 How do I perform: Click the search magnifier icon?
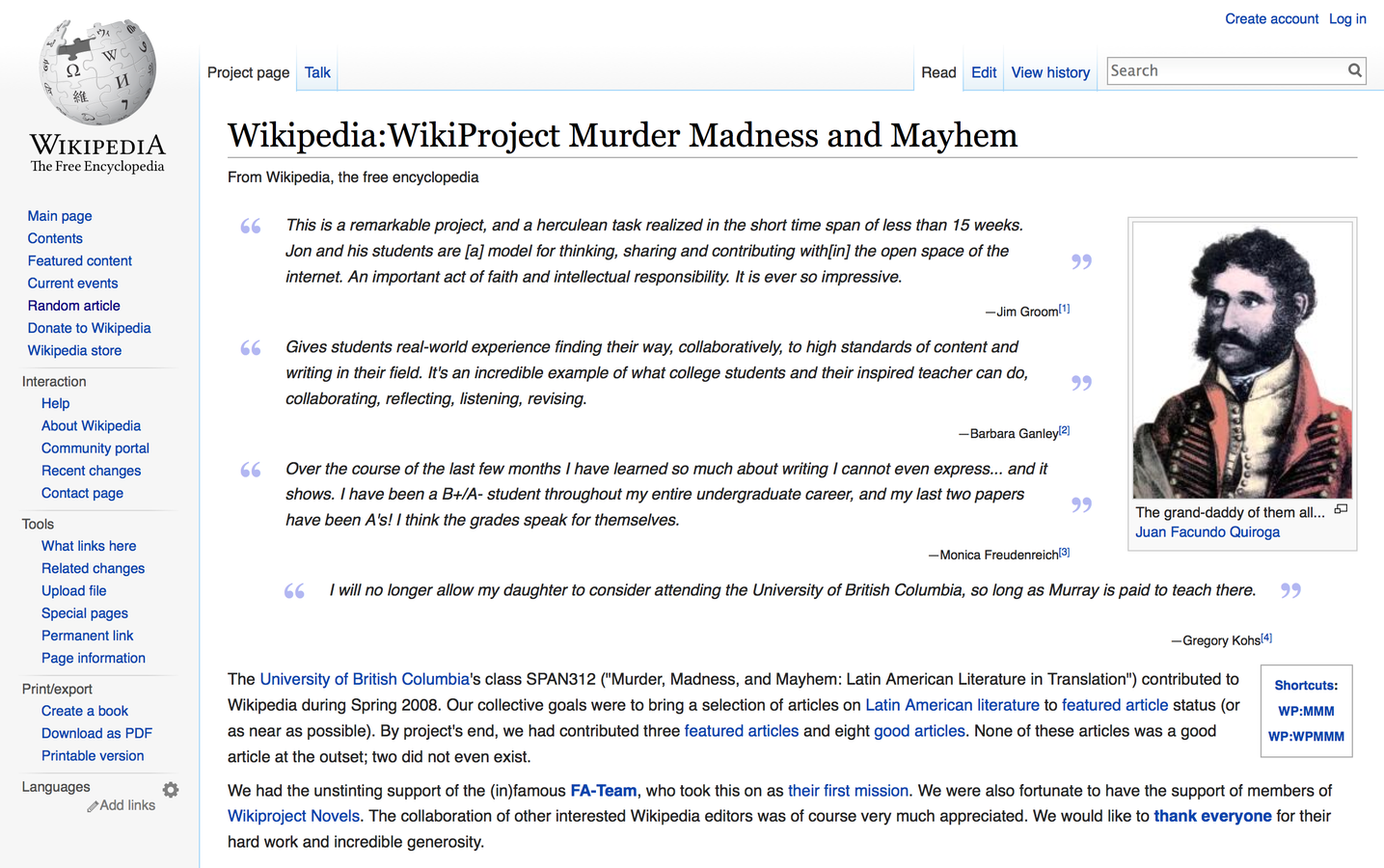[1354, 70]
